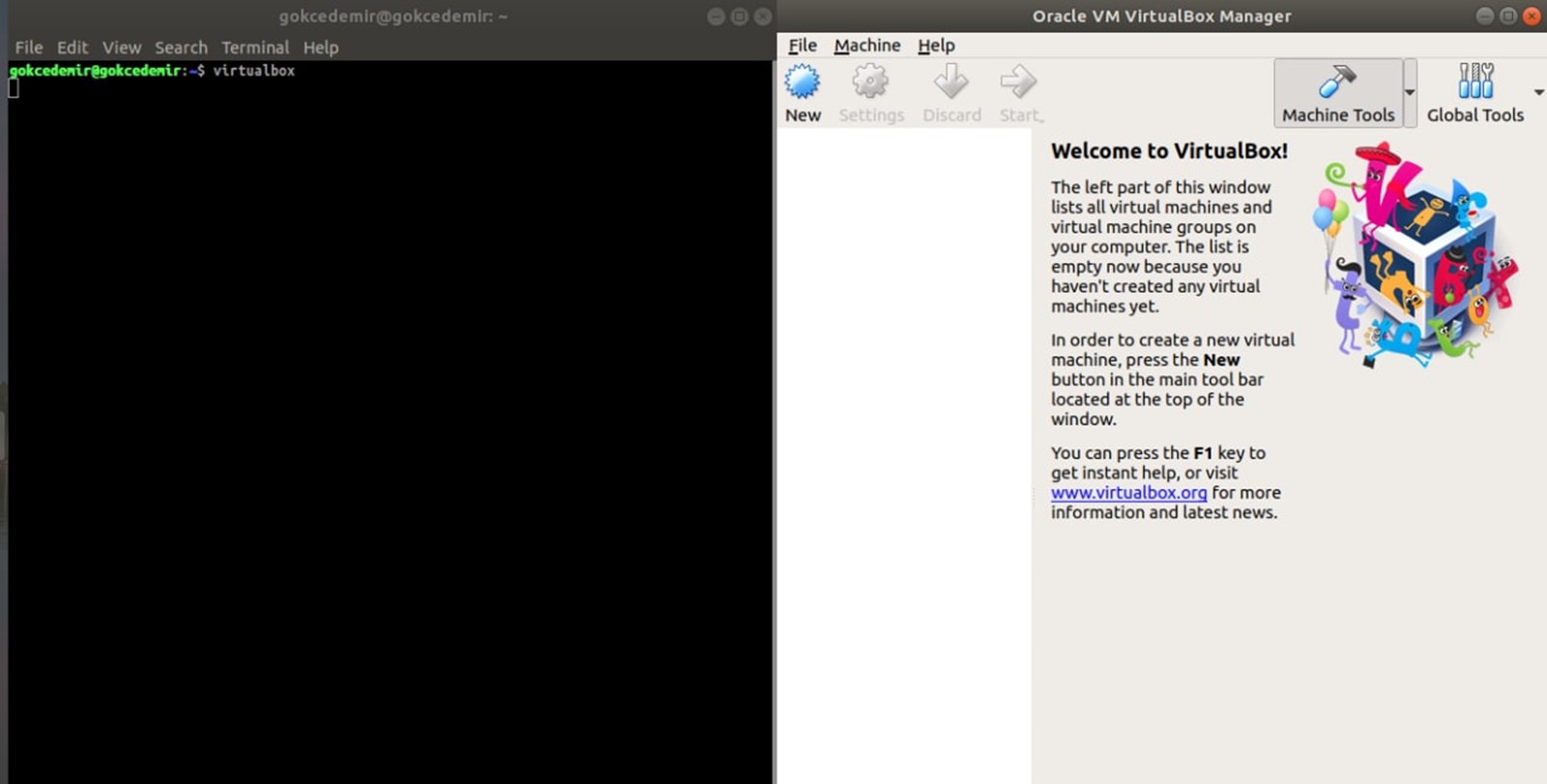Minimize the VirtualBox Manager window
This screenshot has height=784, width=1547.
click(x=1485, y=15)
